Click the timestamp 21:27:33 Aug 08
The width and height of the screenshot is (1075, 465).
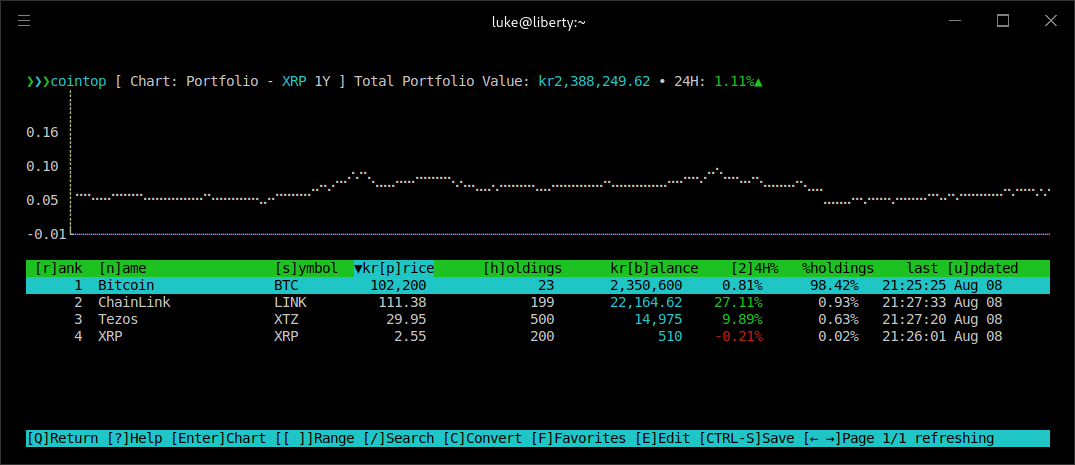click(x=943, y=302)
